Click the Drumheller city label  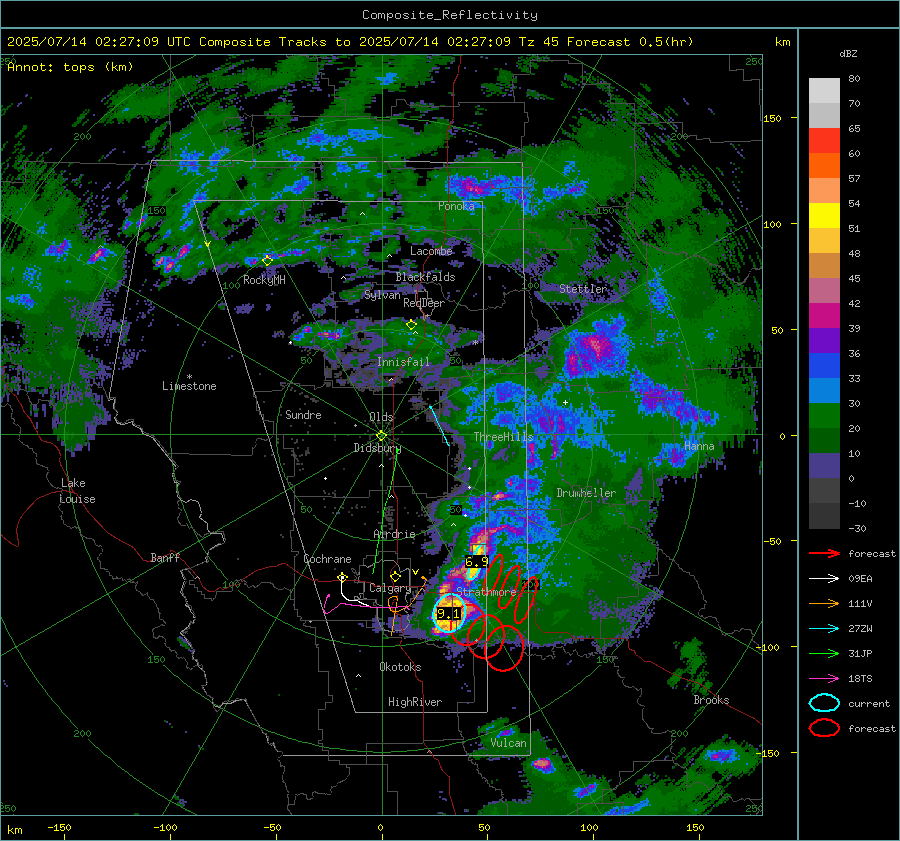[x=586, y=493]
